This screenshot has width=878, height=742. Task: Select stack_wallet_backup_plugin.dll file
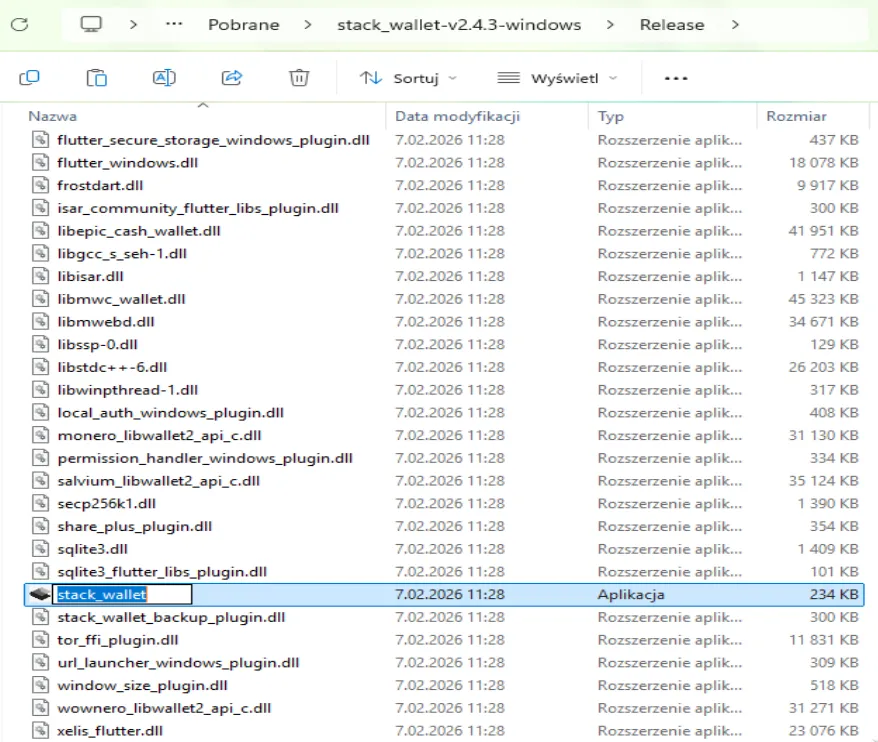(171, 617)
